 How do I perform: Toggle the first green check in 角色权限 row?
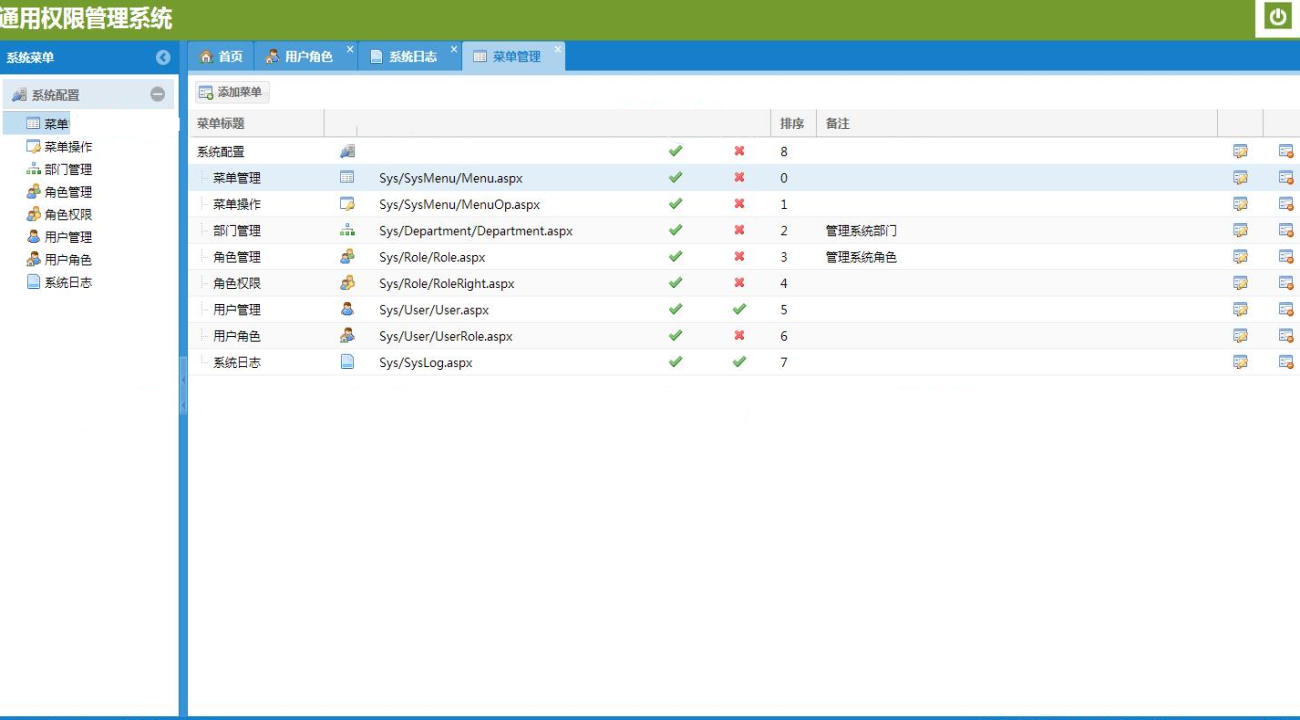(675, 283)
